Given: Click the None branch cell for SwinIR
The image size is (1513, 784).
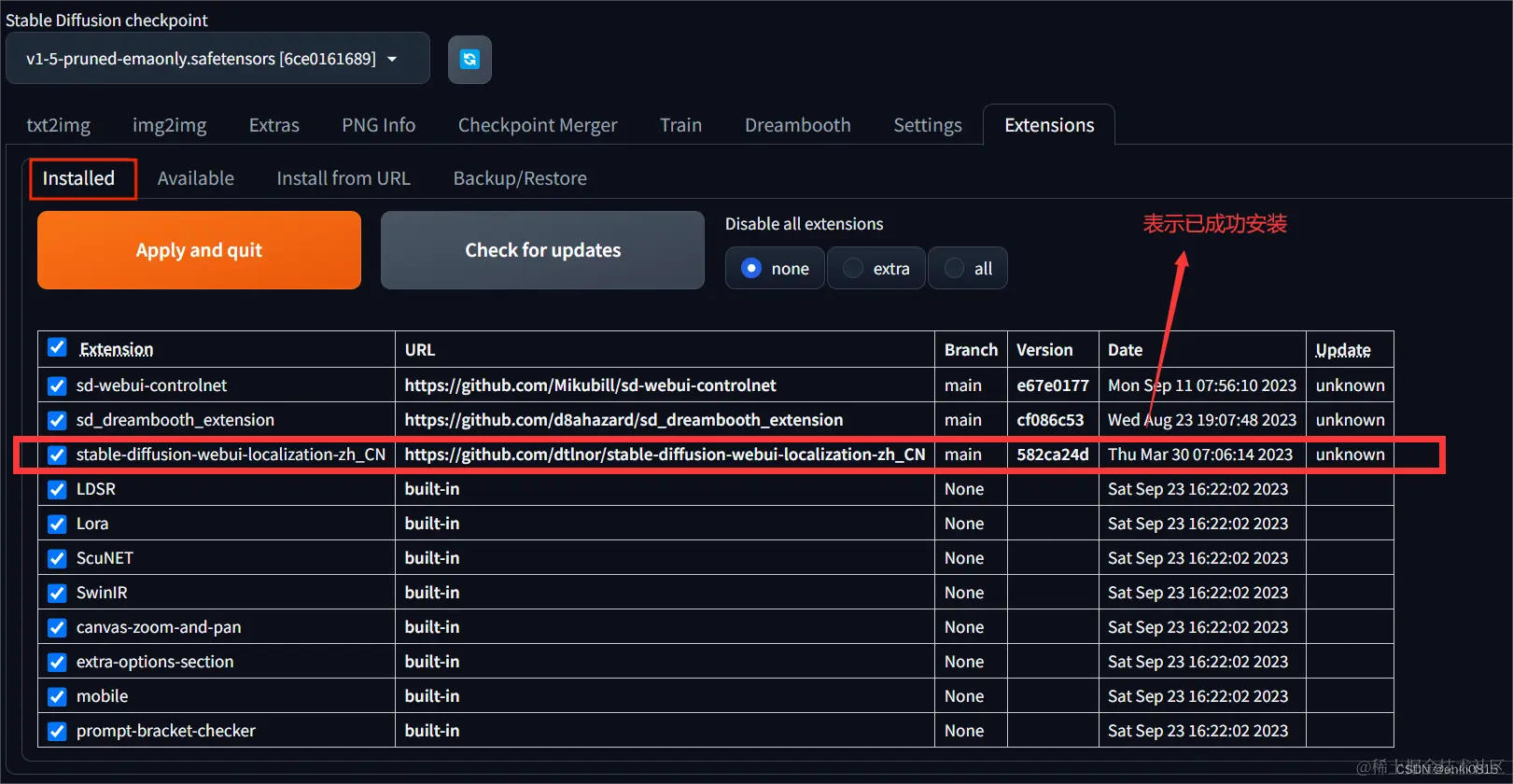Looking at the screenshot, I should tap(964, 593).
